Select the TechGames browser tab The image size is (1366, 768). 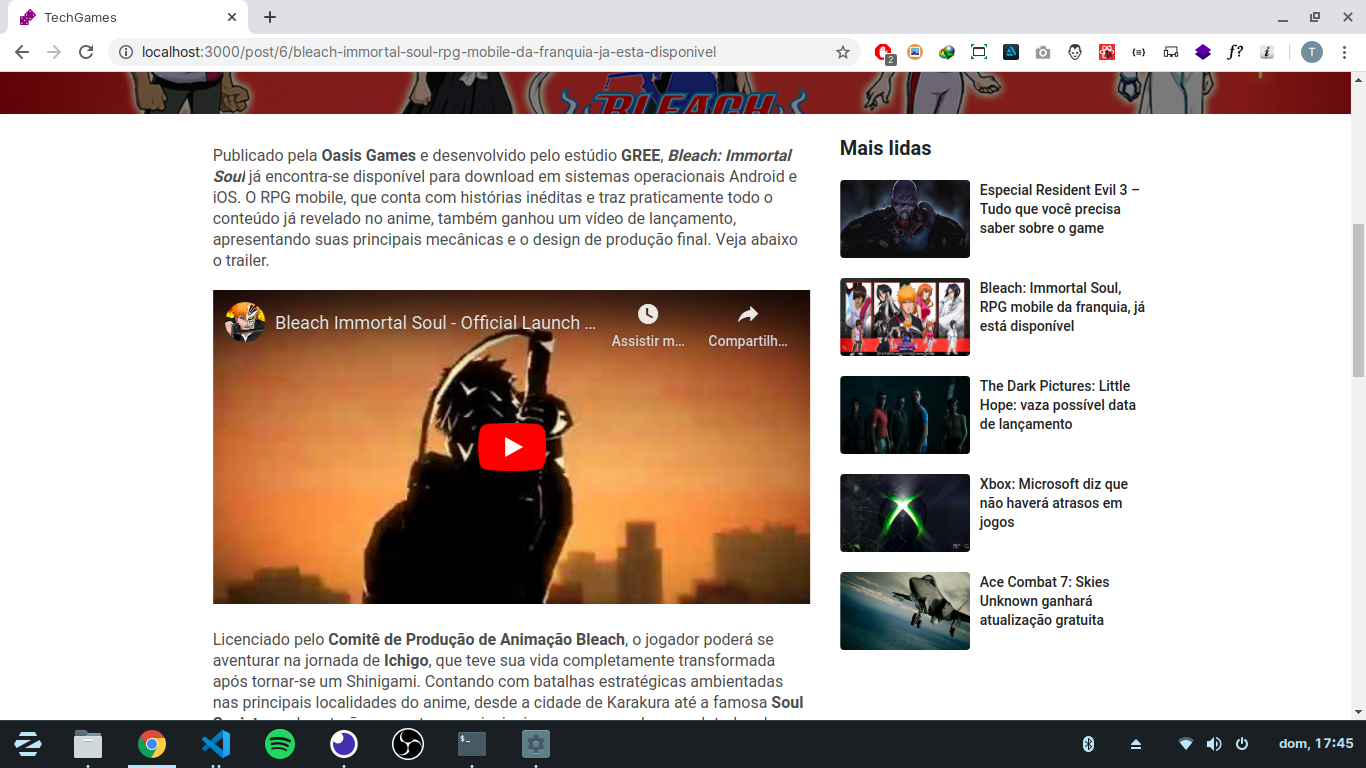127,17
